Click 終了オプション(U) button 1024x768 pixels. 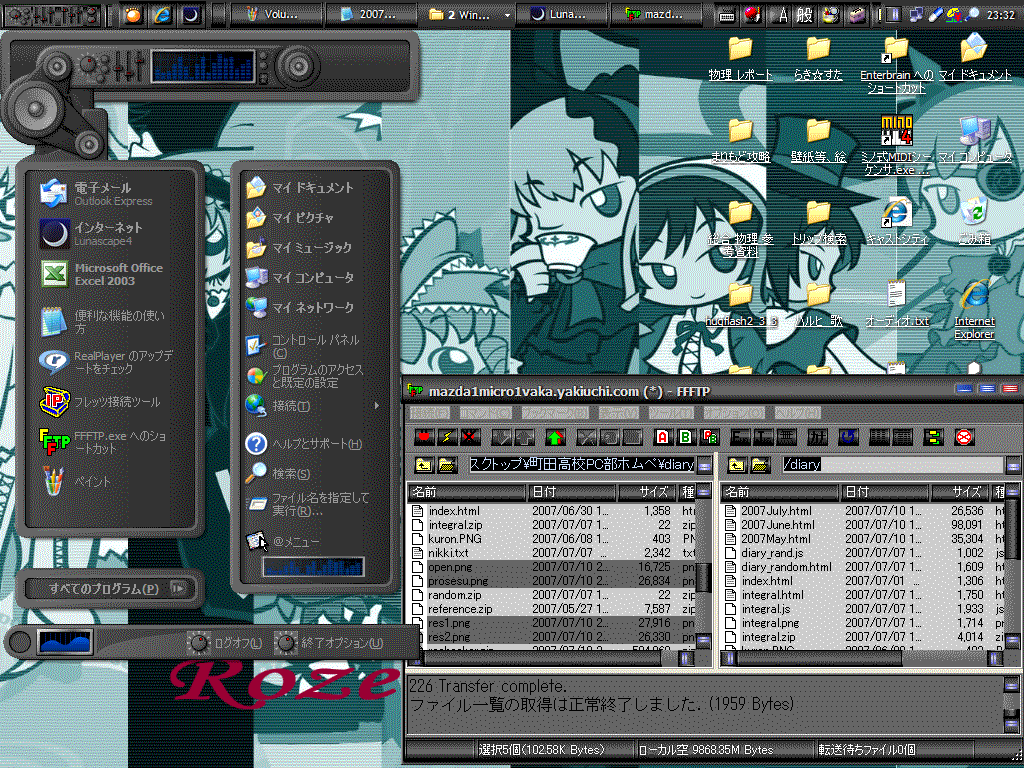point(330,643)
